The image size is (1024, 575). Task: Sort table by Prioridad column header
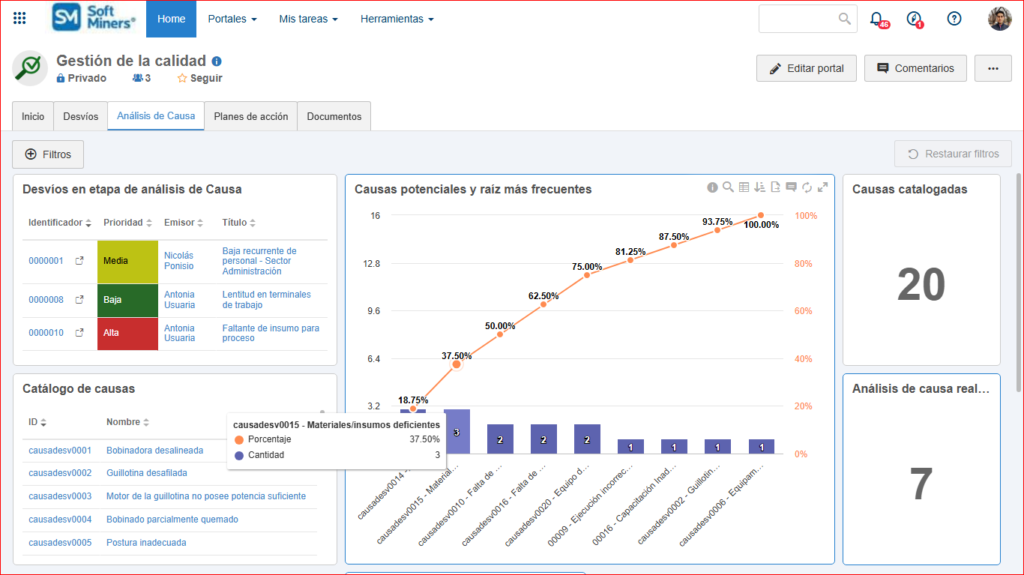click(x=129, y=222)
